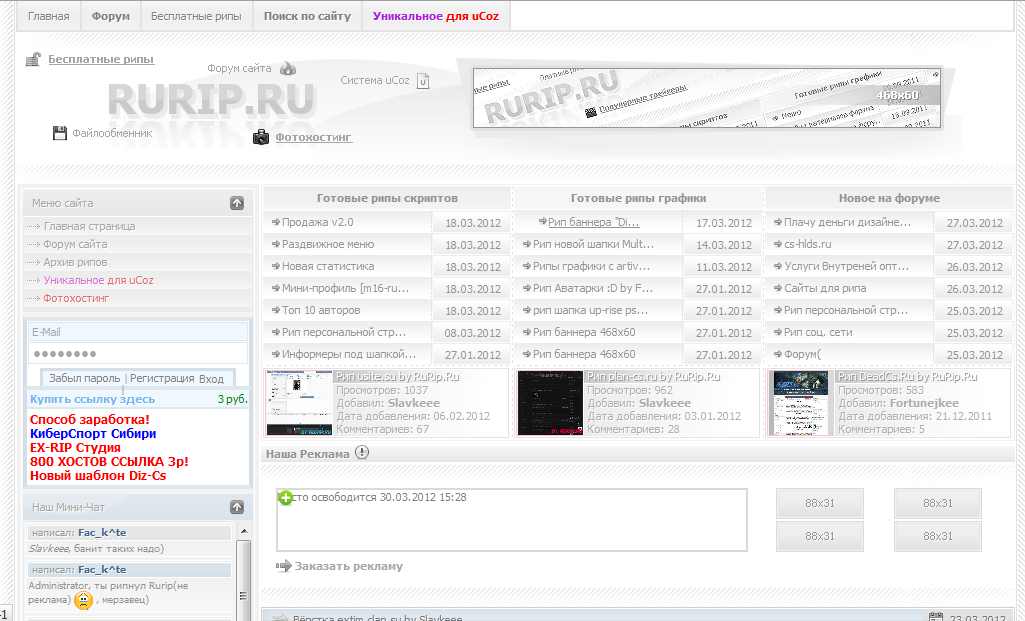1025x621 pixels.
Task: Open the Продажа v2.0 script entry
Action: point(318,222)
